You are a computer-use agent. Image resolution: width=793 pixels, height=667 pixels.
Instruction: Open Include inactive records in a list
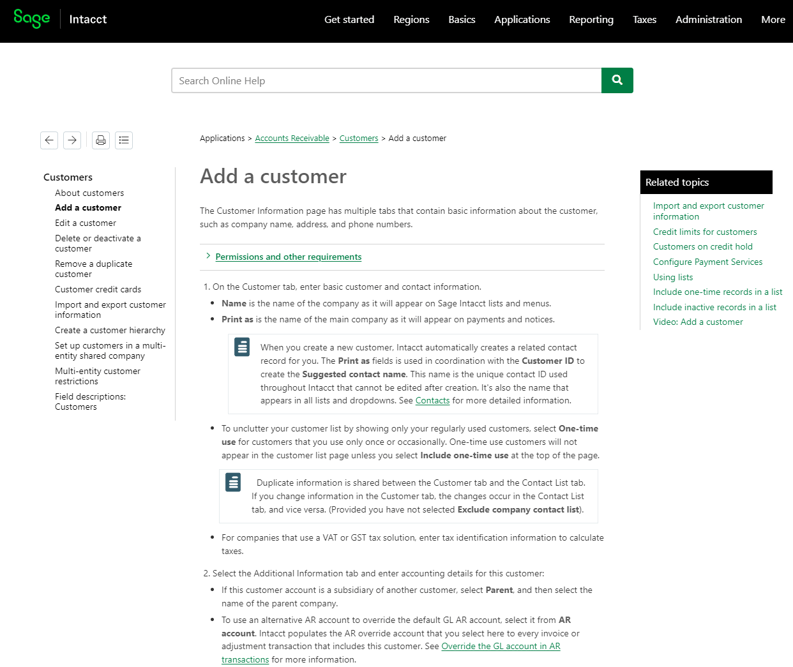[714, 307]
